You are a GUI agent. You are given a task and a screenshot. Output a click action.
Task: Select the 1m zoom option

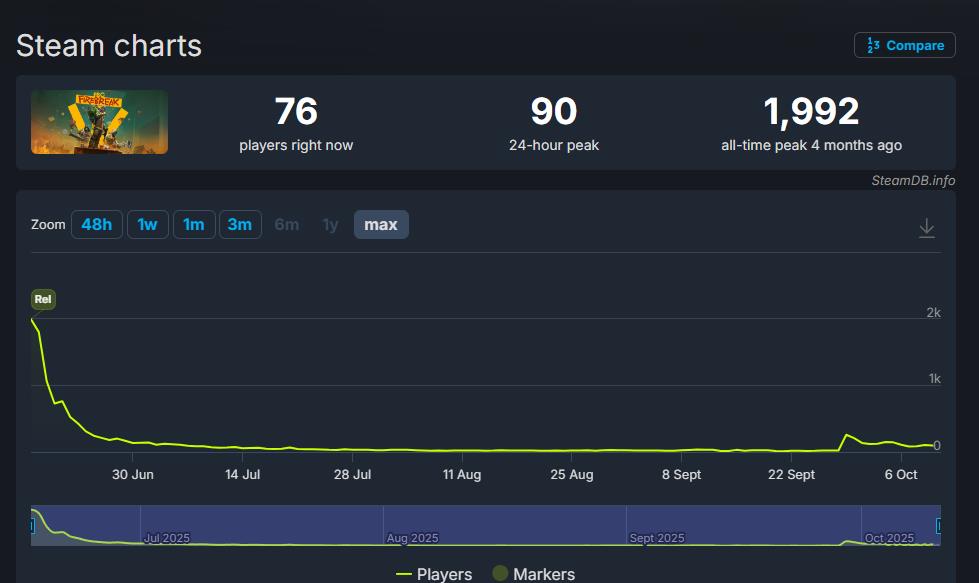click(194, 225)
